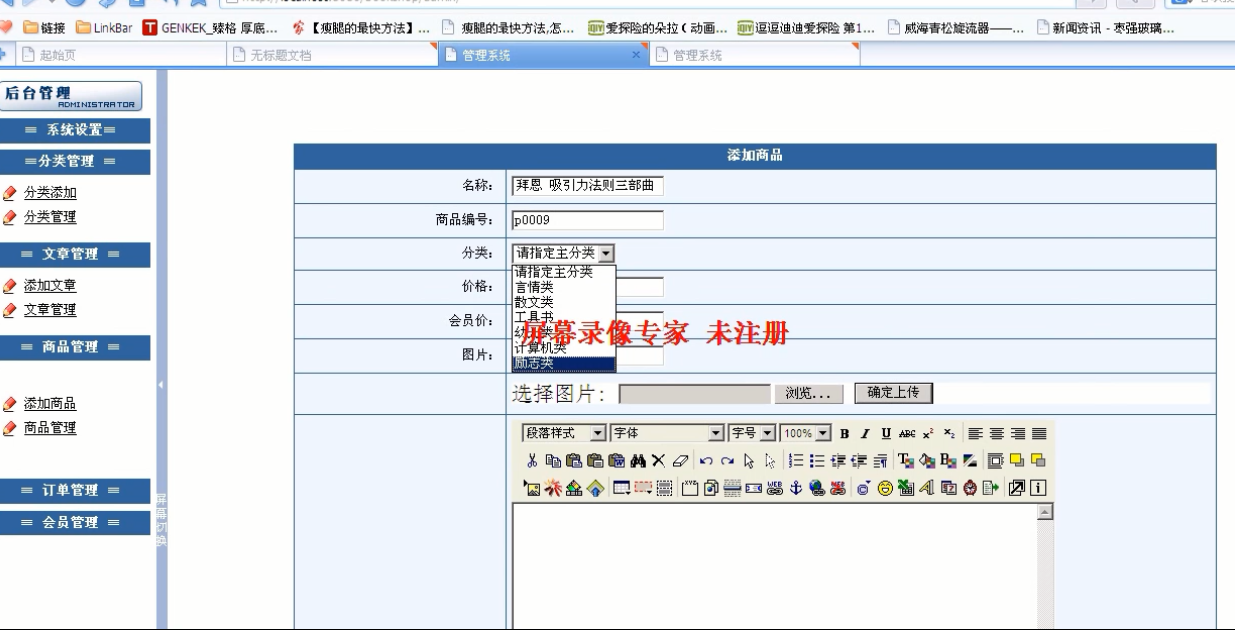This screenshot has height=630, width=1235.
Task: Insert a numbered list
Action: pyautogui.click(x=795, y=461)
